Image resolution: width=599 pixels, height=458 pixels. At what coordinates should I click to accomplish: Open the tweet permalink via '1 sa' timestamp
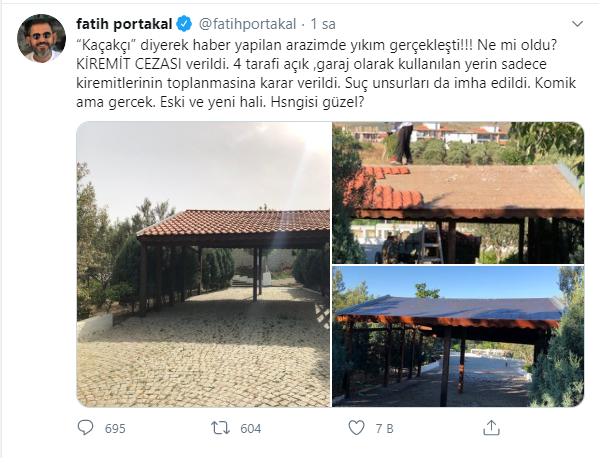coord(323,24)
